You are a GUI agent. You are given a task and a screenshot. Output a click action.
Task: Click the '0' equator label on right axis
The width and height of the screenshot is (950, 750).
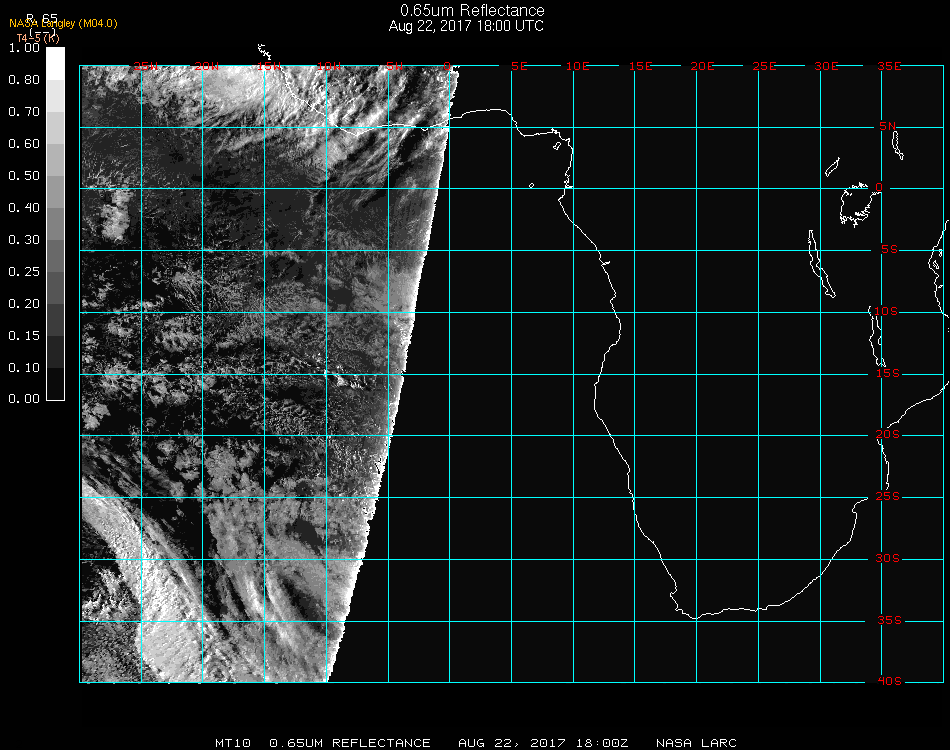pyautogui.click(x=879, y=187)
